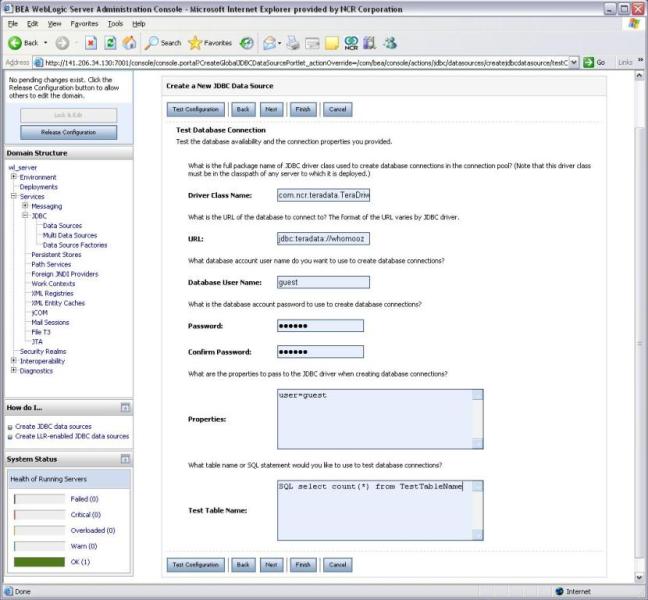Click inside the Test Table Name area

[375, 510]
